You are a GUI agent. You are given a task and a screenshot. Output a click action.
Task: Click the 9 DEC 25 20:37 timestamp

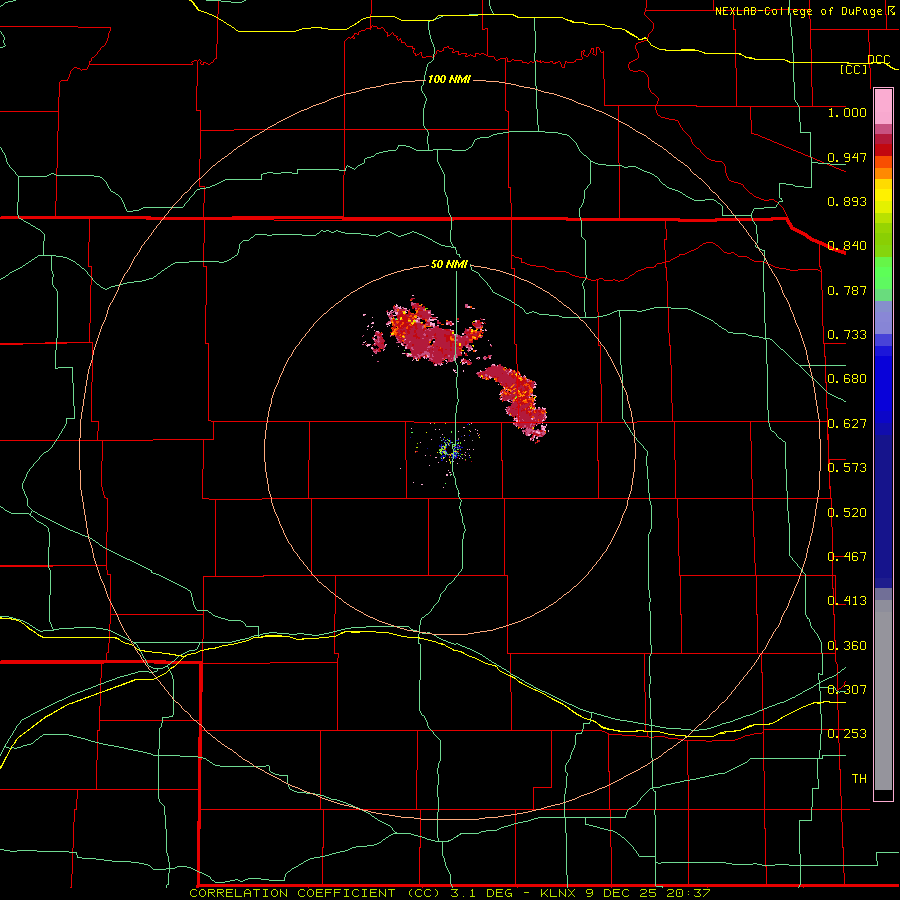647,893
